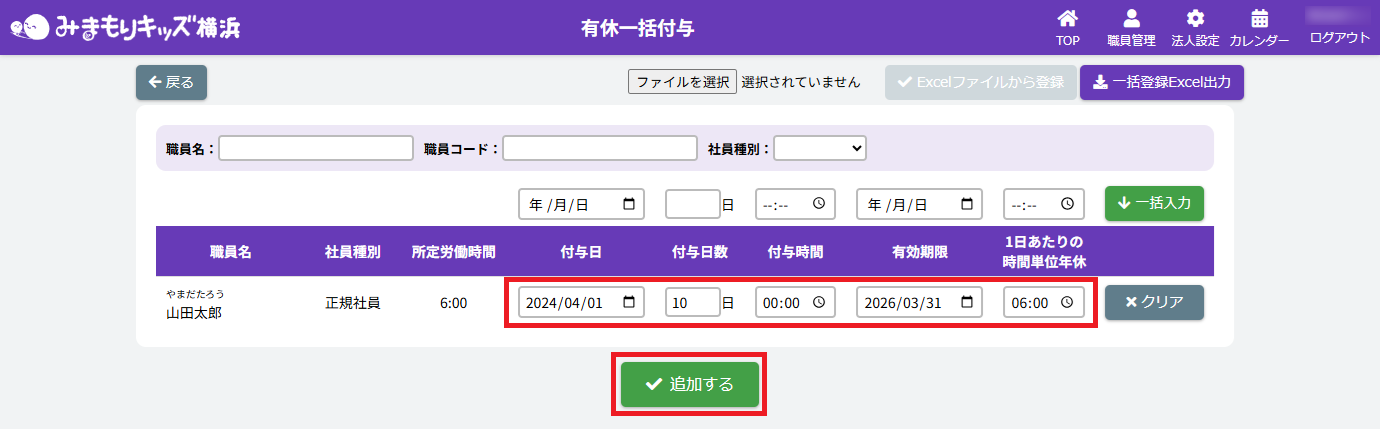Click the クリア button for 山田太郎

pos(1153,302)
